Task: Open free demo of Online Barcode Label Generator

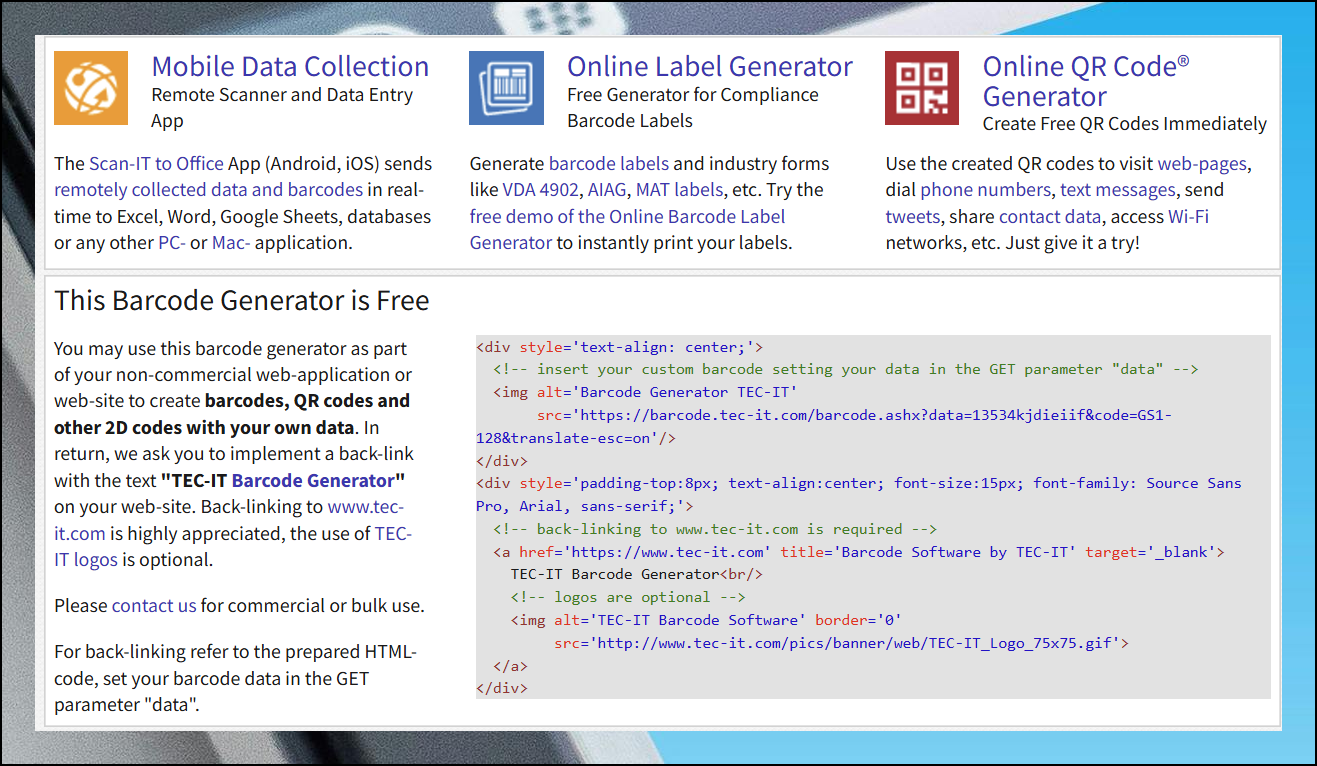Action: [x=628, y=230]
